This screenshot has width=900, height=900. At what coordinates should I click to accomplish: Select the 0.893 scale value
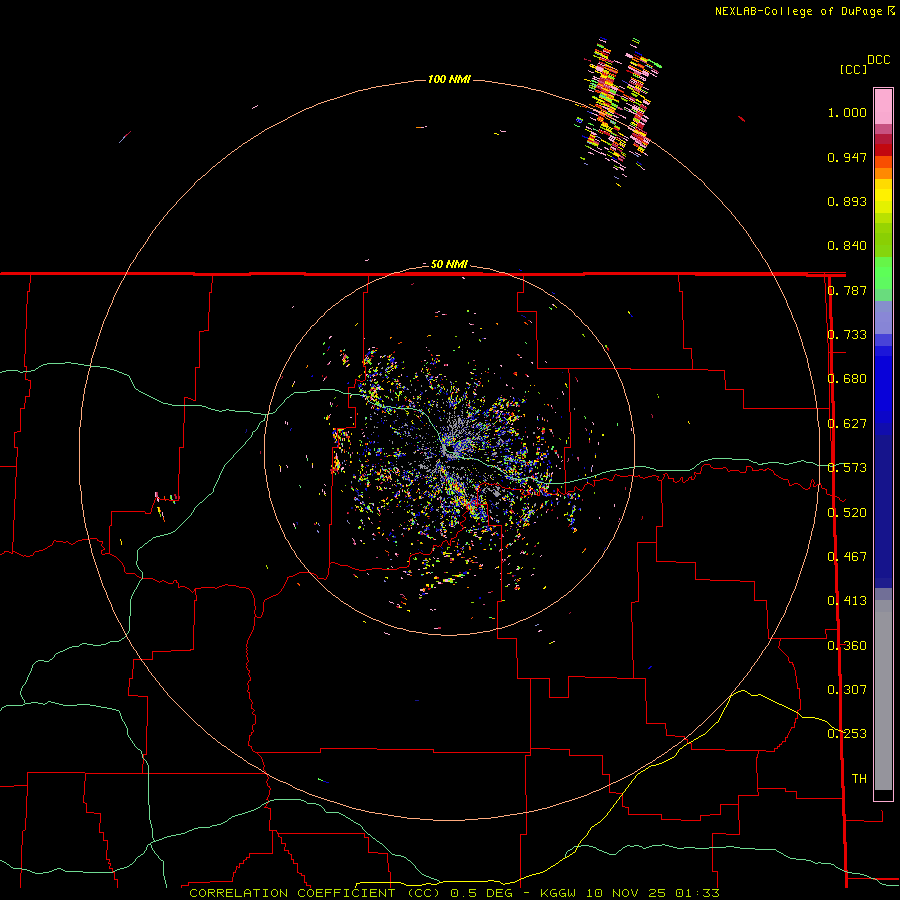click(847, 201)
